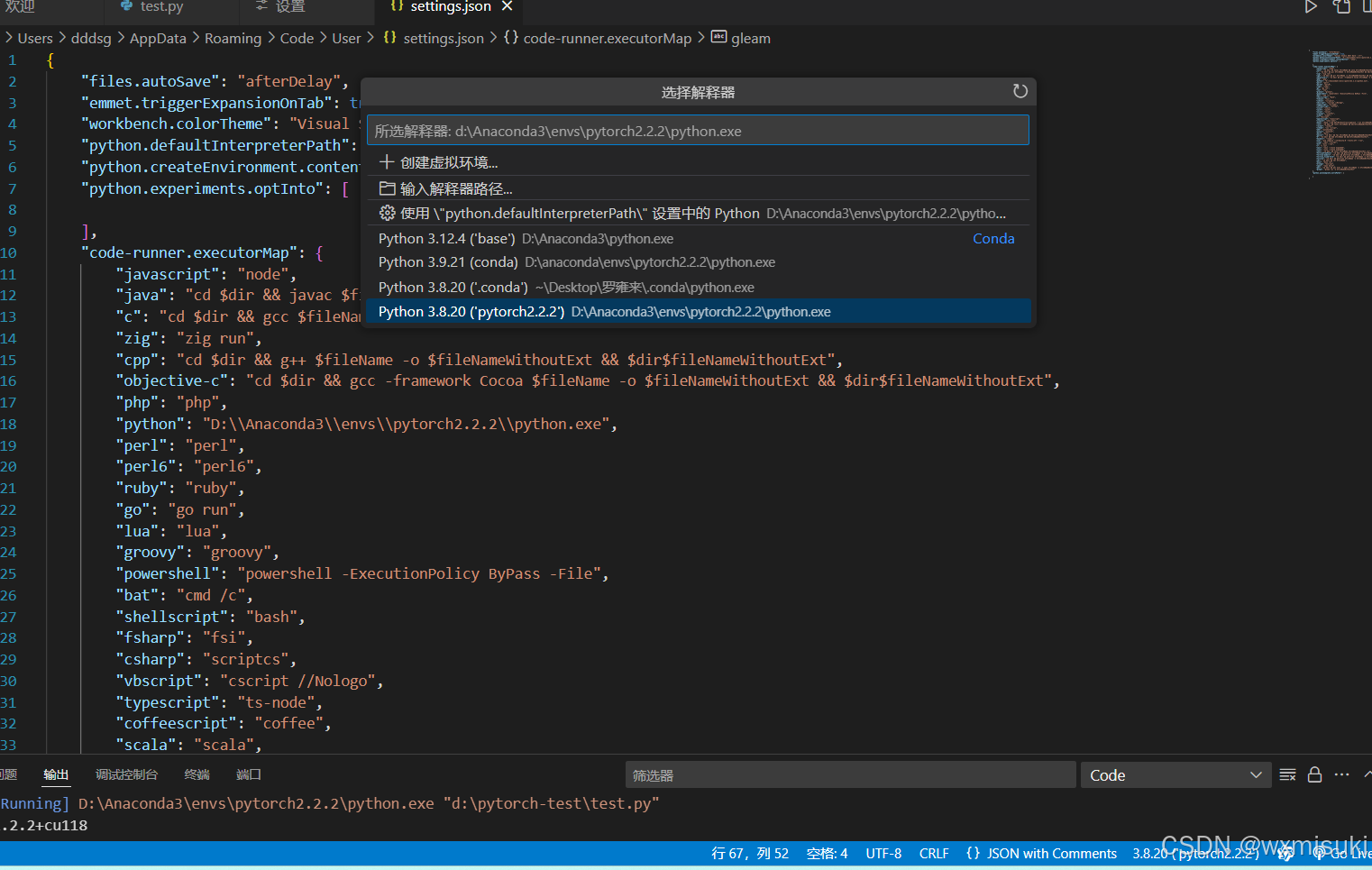Select the Python interpreter indicator in status bar

pos(1194,853)
